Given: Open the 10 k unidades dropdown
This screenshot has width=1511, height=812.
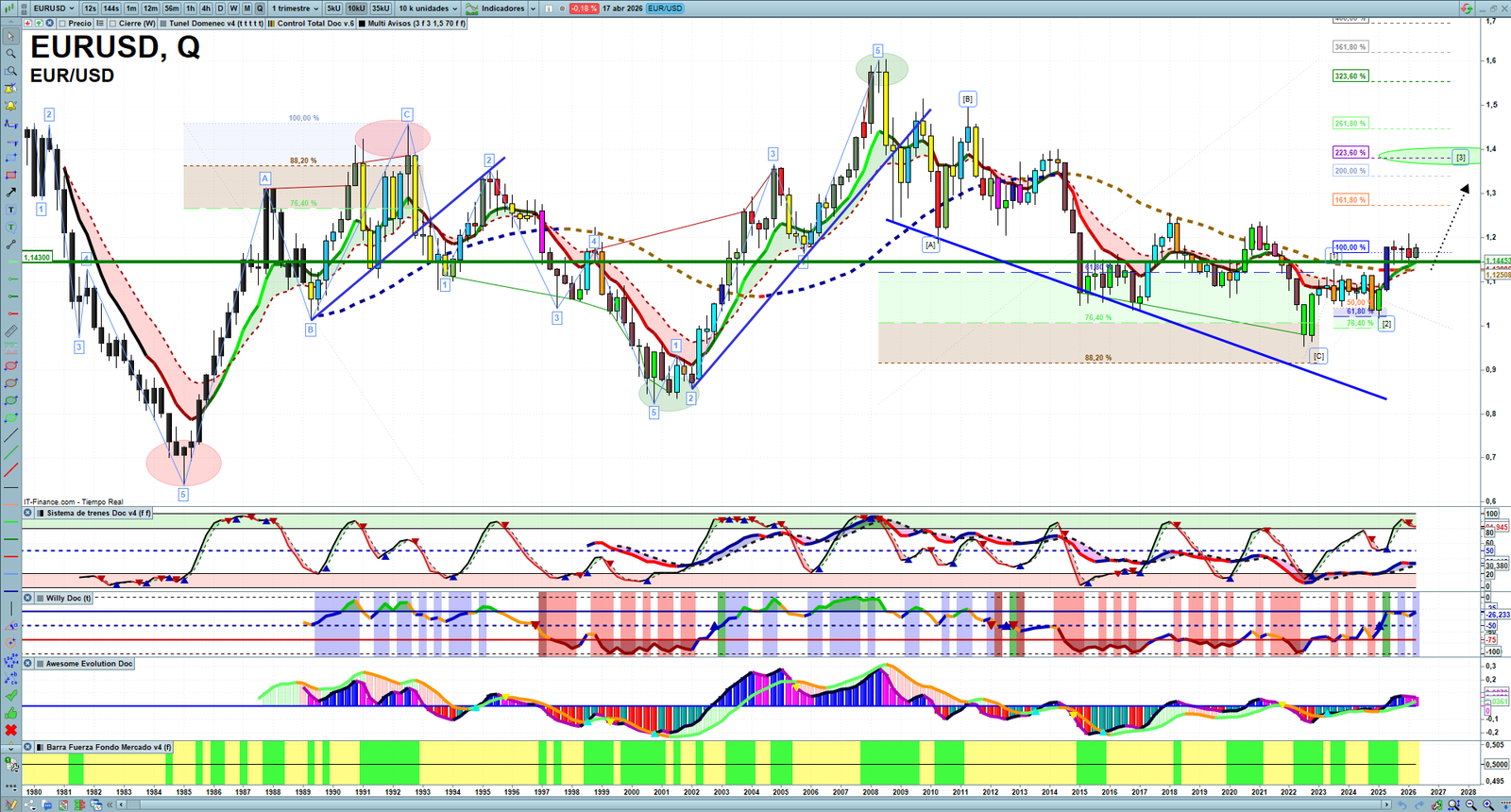Looking at the screenshot, I should click(x=428, y=8).
